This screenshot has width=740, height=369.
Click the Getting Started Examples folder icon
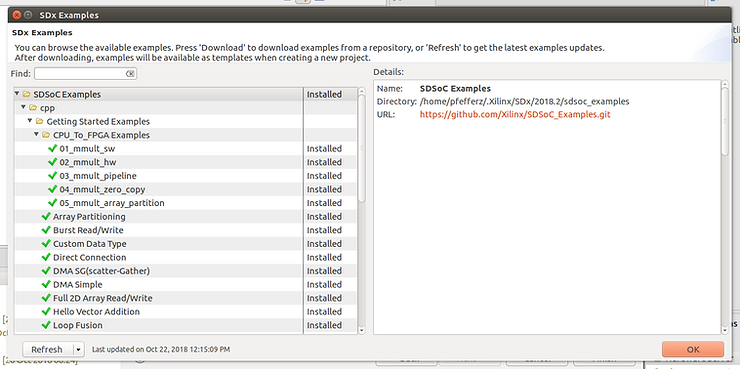[40, 122]
